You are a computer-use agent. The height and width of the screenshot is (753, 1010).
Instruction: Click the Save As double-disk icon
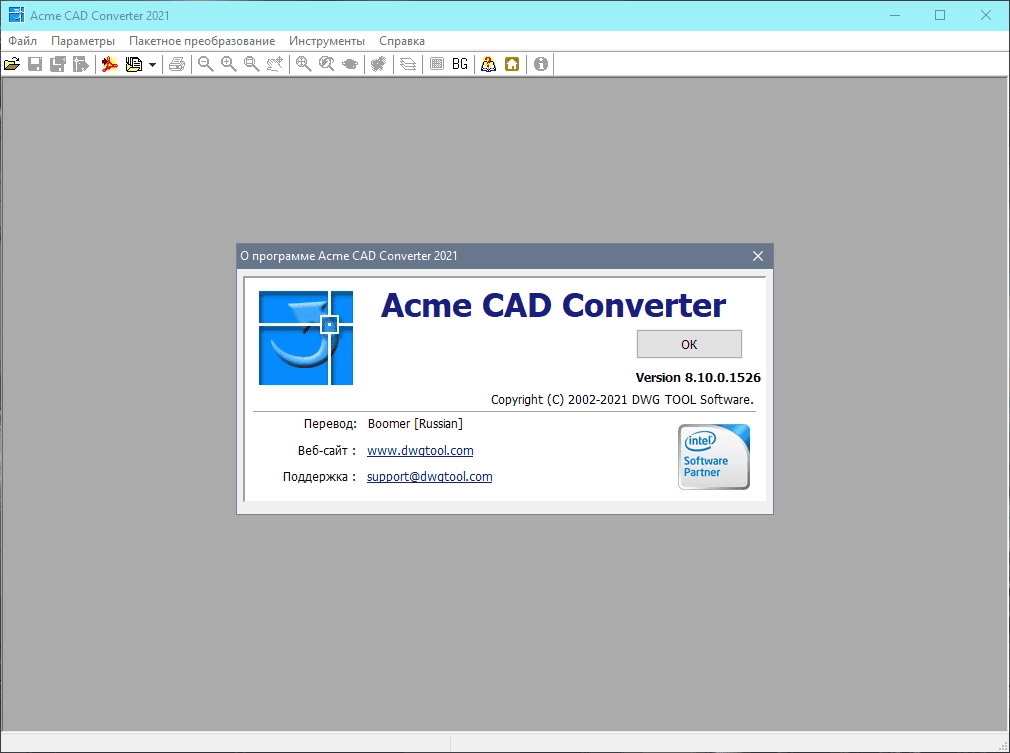coord(58,64)
